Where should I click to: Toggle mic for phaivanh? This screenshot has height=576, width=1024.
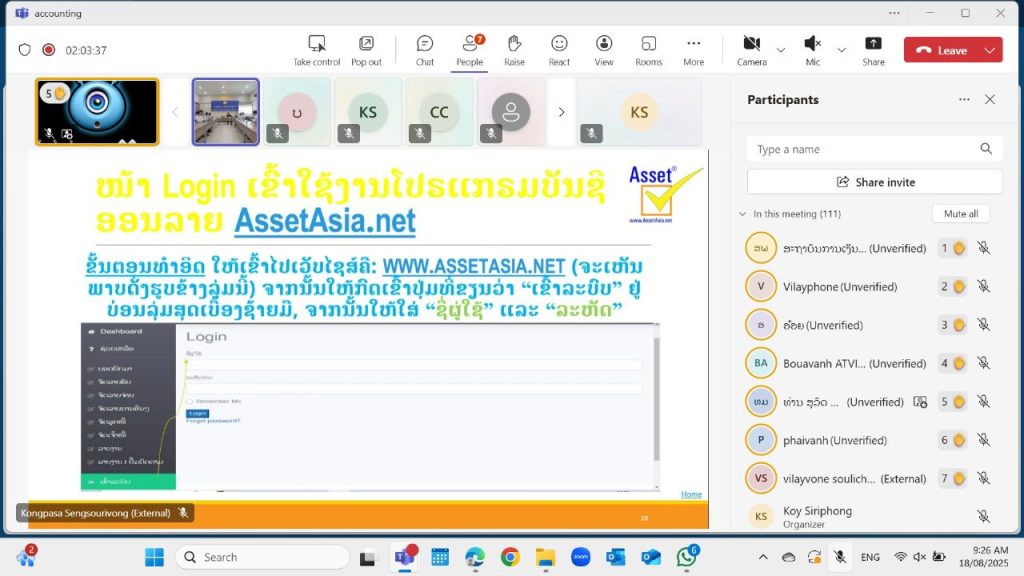pyautogui.click(x=984, y=440)
